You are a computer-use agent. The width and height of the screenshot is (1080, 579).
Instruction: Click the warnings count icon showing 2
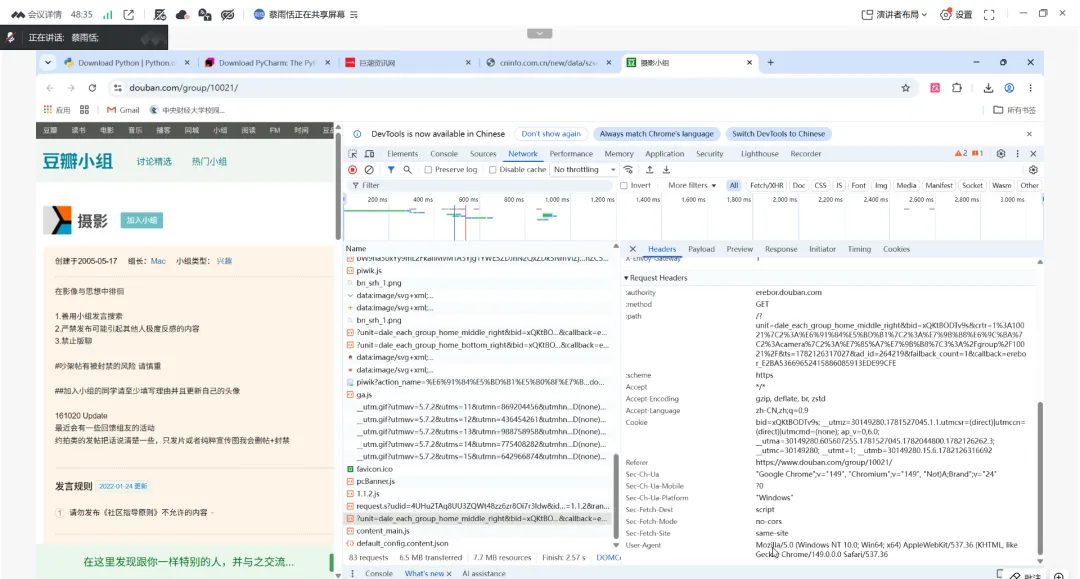961,154
